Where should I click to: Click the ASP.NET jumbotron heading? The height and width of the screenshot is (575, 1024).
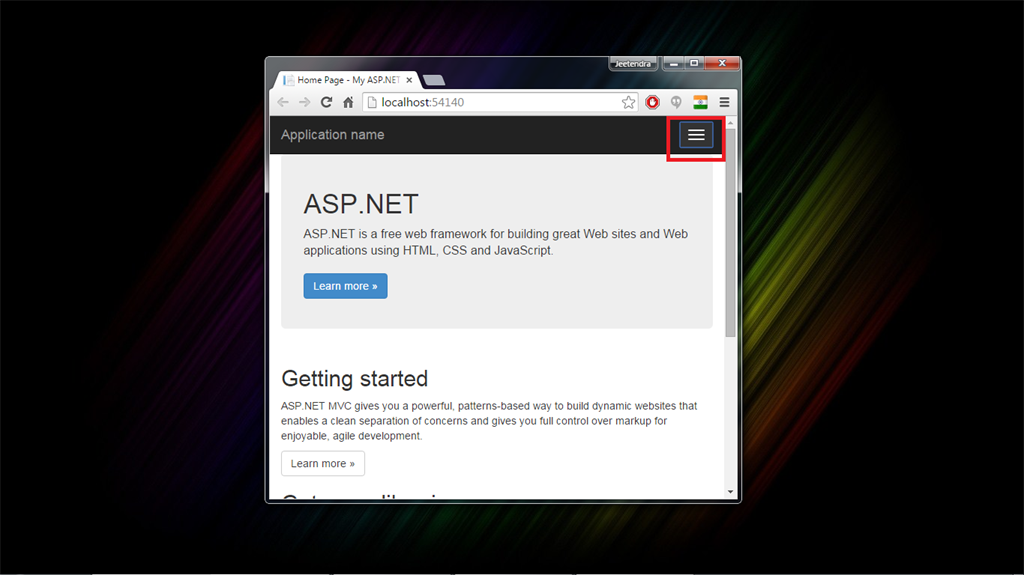click(360, 204)
